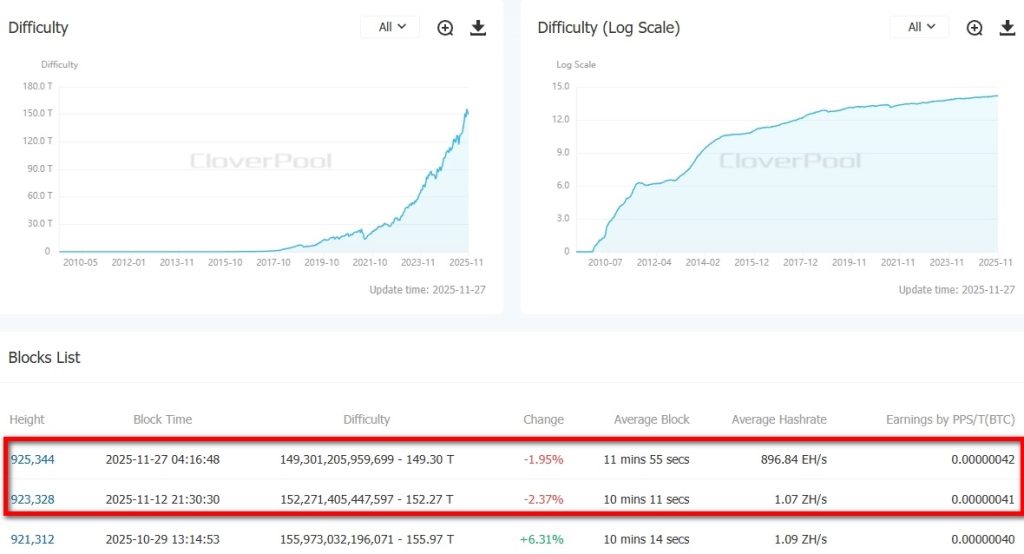The image size is (1024, 554).
Task: Download the Difficulty chart data
Action: pyautogui.click(x=478, y=28)
